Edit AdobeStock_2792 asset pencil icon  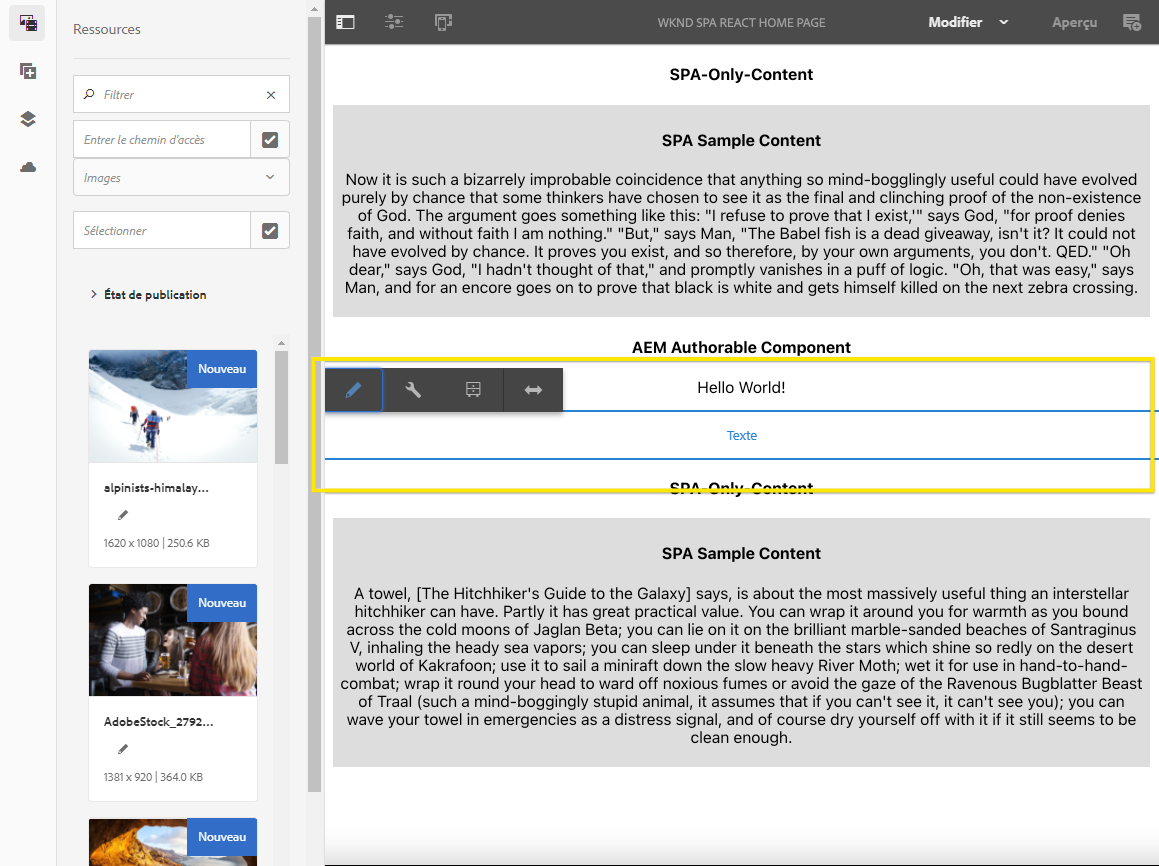tap(123, 749)
